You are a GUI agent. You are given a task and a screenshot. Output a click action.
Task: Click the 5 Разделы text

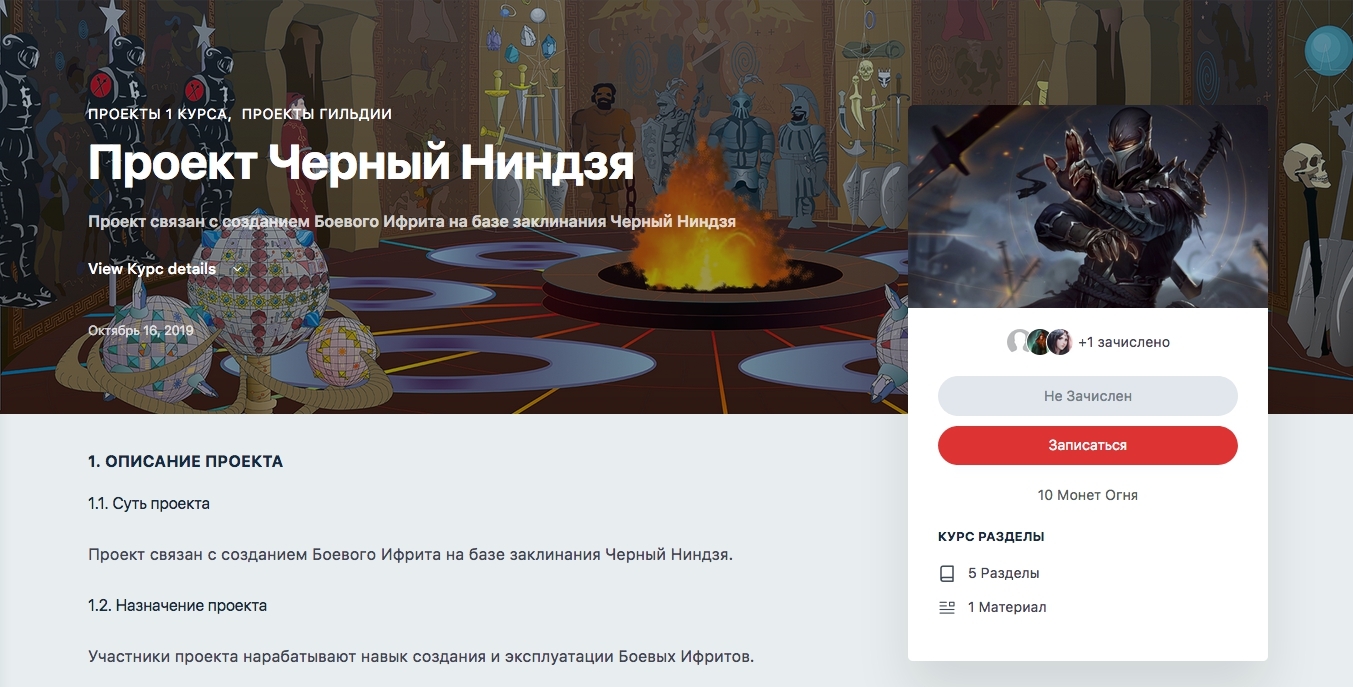coord(1004,574)
